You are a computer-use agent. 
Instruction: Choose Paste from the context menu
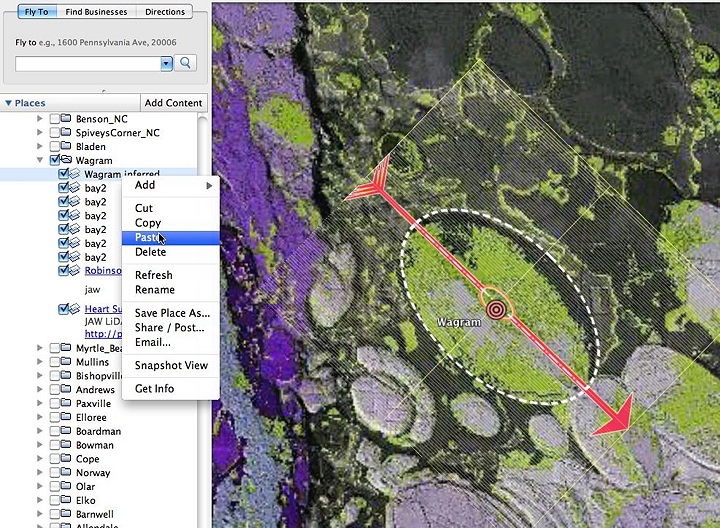147,238
